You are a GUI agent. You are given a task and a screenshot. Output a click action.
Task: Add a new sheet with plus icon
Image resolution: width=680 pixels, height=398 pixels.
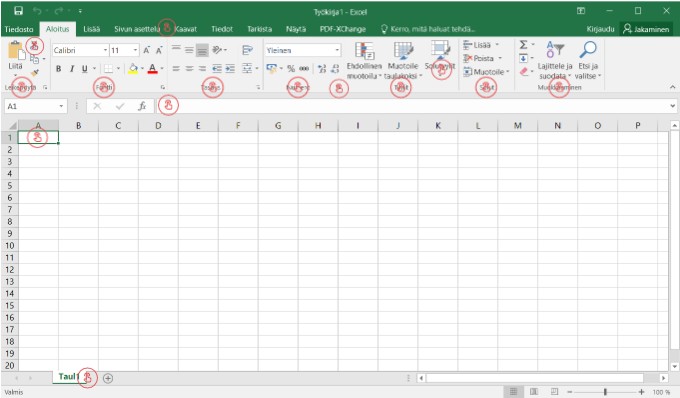point(108,378)
